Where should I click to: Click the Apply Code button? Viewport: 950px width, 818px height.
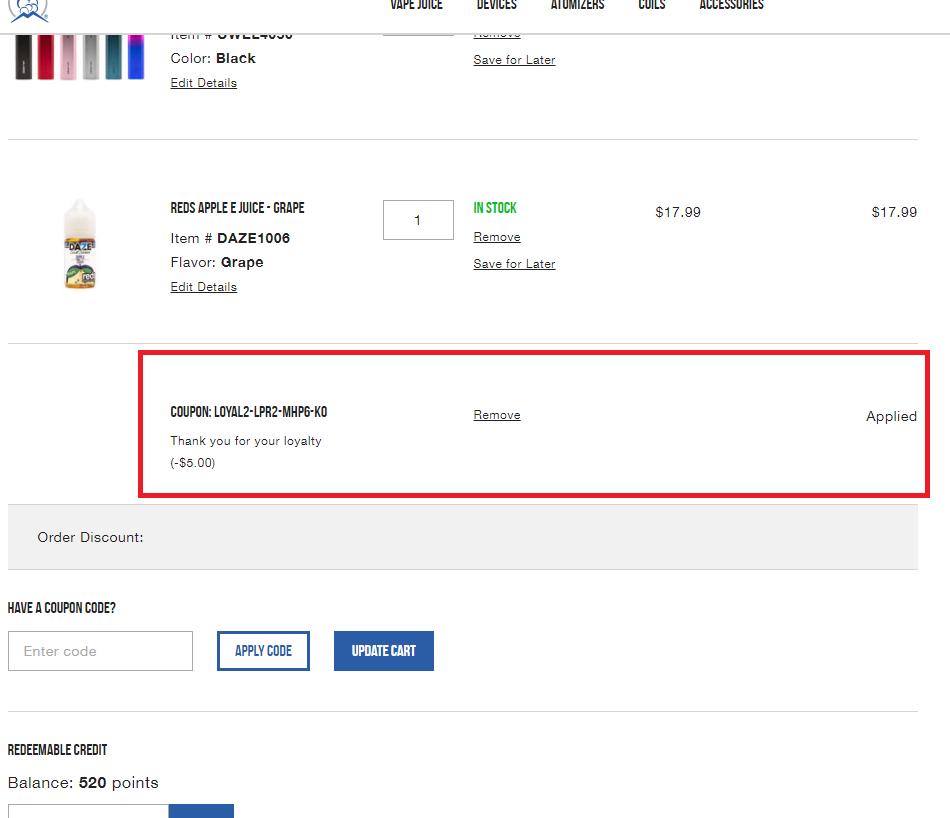point(264,651)
